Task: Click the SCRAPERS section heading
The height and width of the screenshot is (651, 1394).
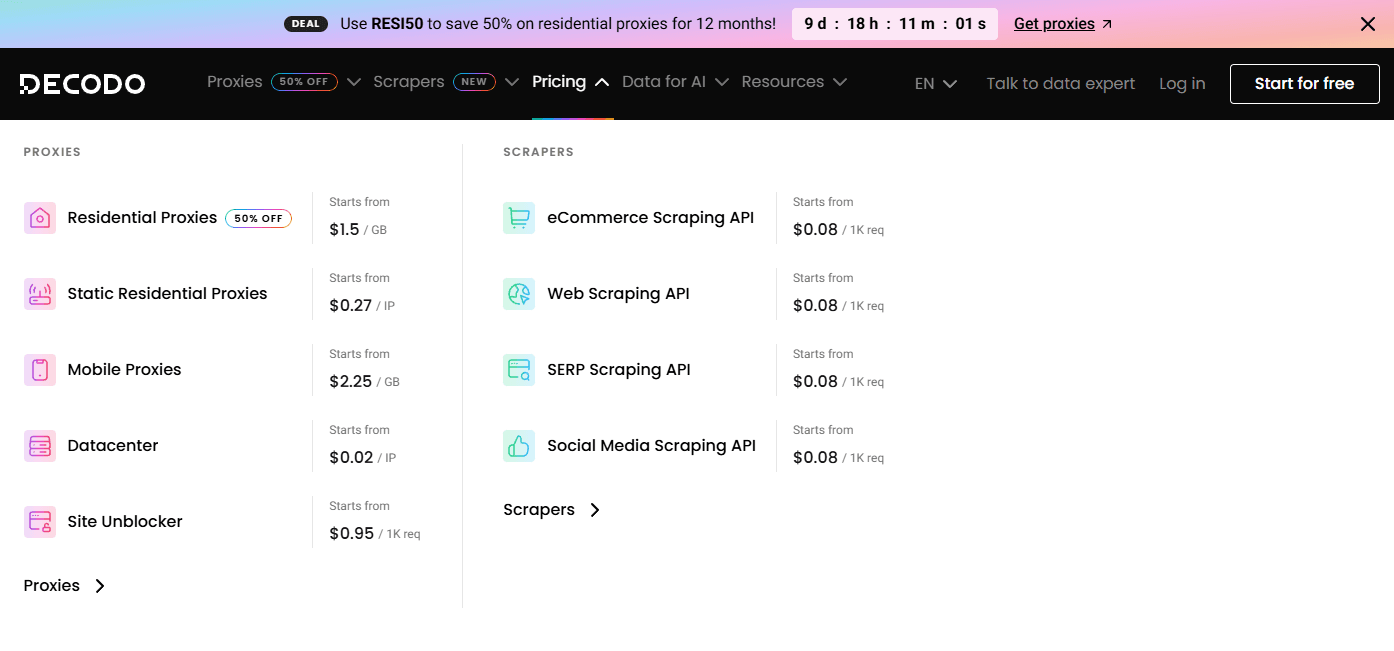Action: coord(538,152)
